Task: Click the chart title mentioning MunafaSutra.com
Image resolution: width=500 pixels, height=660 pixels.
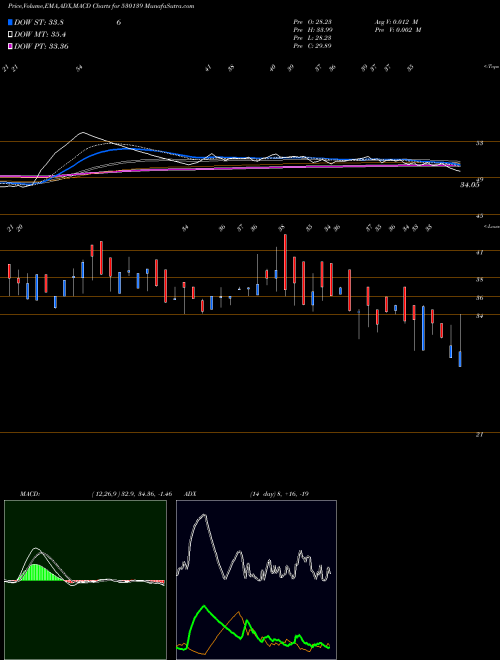Action: 101,7
